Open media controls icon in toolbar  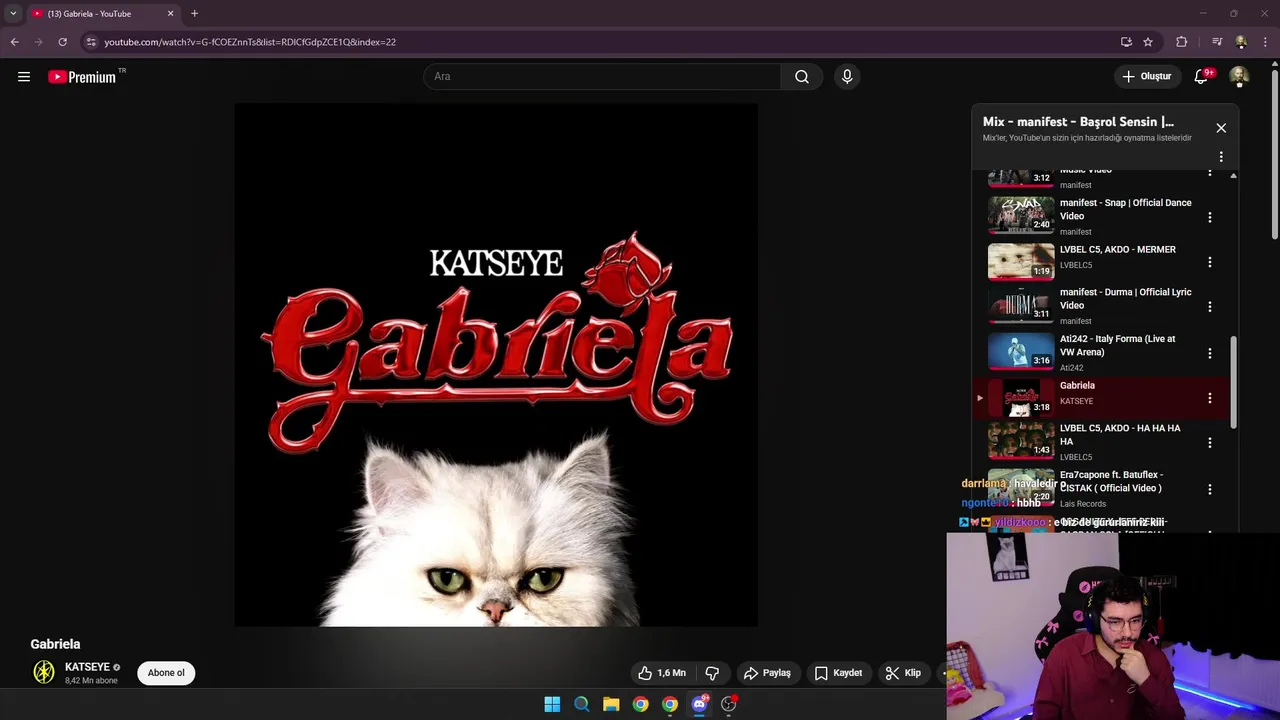coord(1217,42)
